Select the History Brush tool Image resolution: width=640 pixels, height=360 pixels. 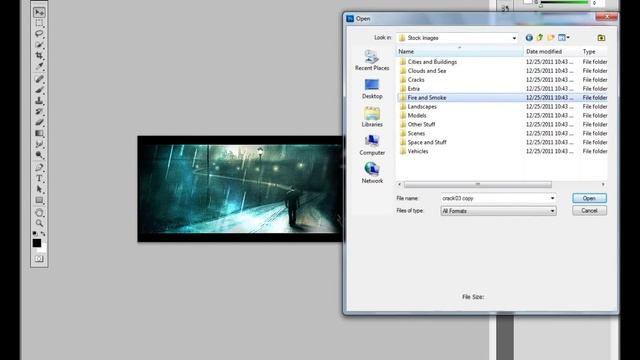point(39,111)
